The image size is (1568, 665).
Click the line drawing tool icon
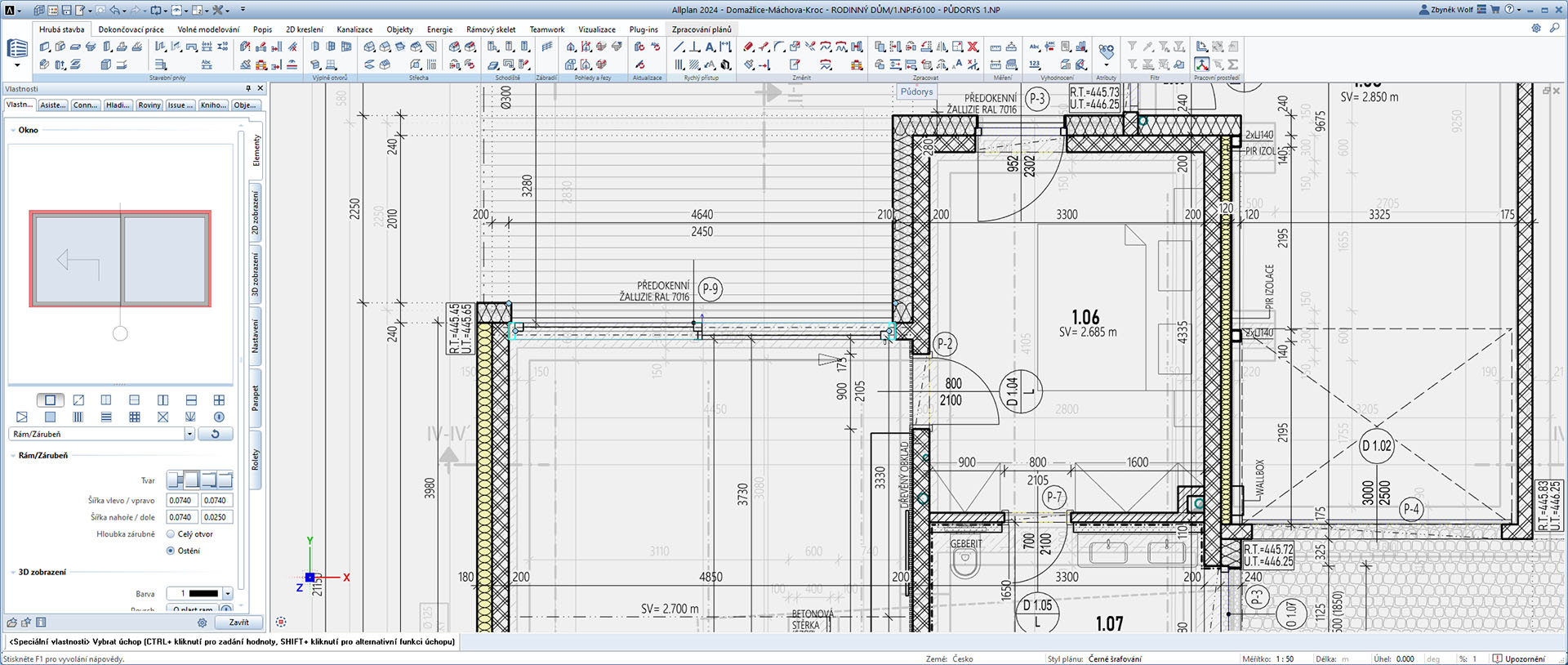pyautogui.click(x=678, y=47)
